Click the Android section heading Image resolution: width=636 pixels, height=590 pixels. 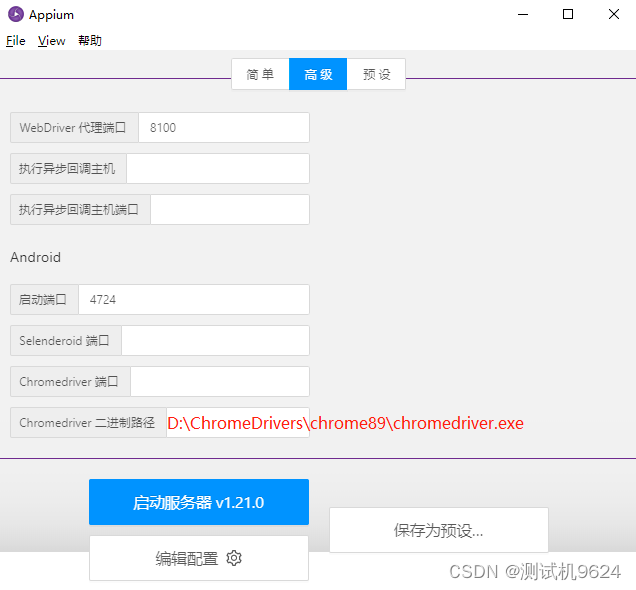[36, 257]
